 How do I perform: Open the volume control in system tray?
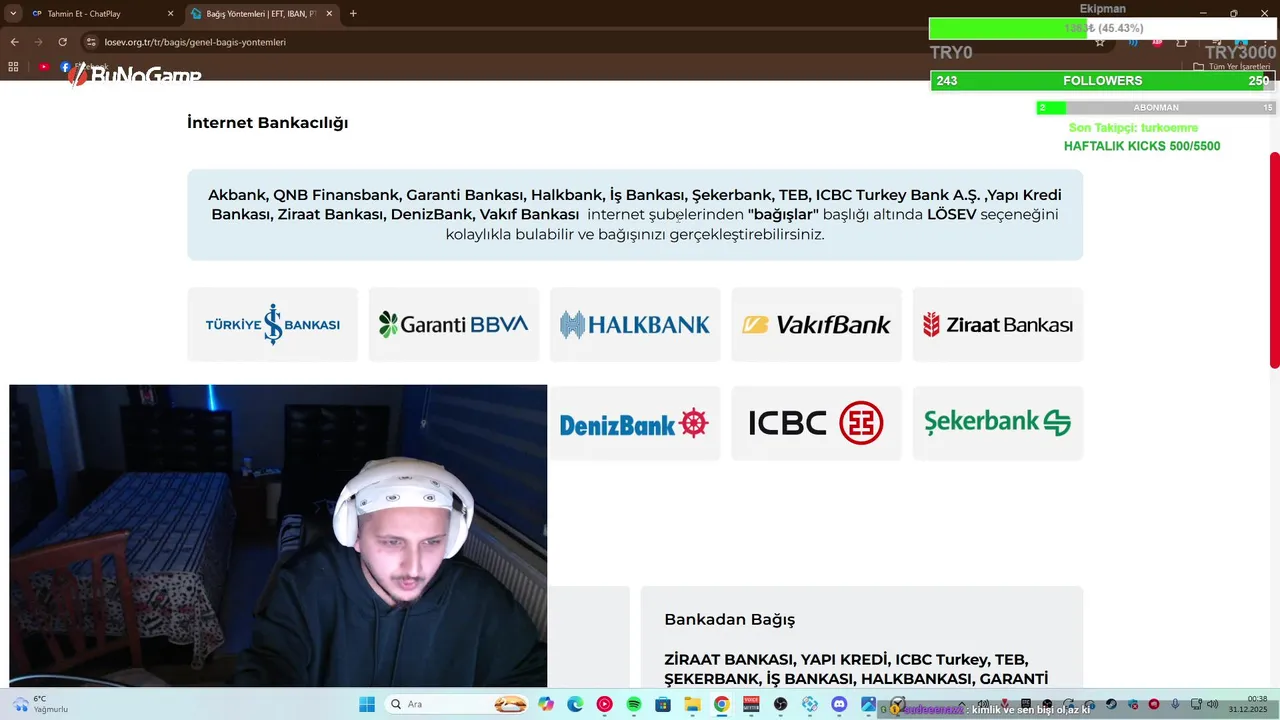pos(1212,704)
